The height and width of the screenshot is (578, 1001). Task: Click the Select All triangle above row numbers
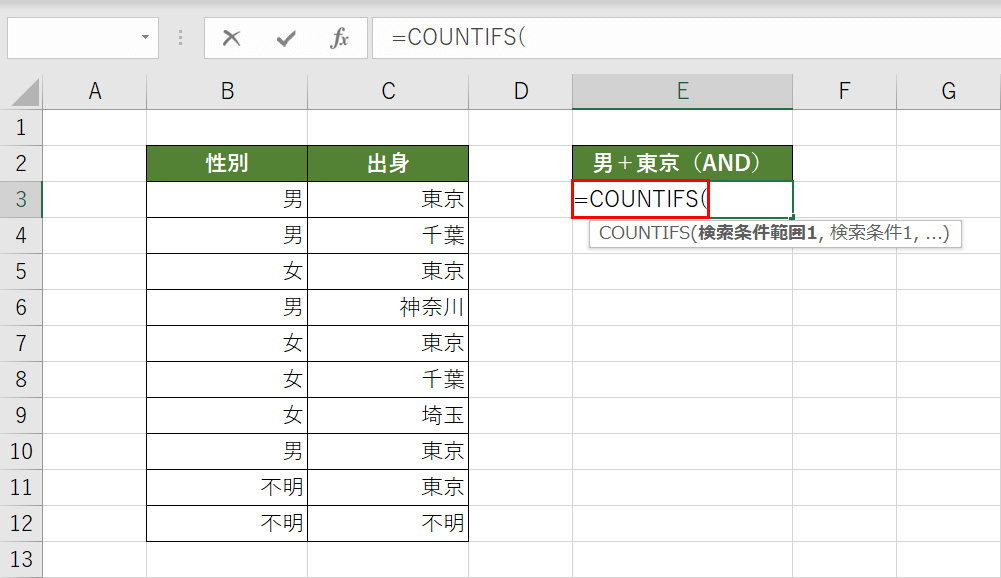coord(20,91)
